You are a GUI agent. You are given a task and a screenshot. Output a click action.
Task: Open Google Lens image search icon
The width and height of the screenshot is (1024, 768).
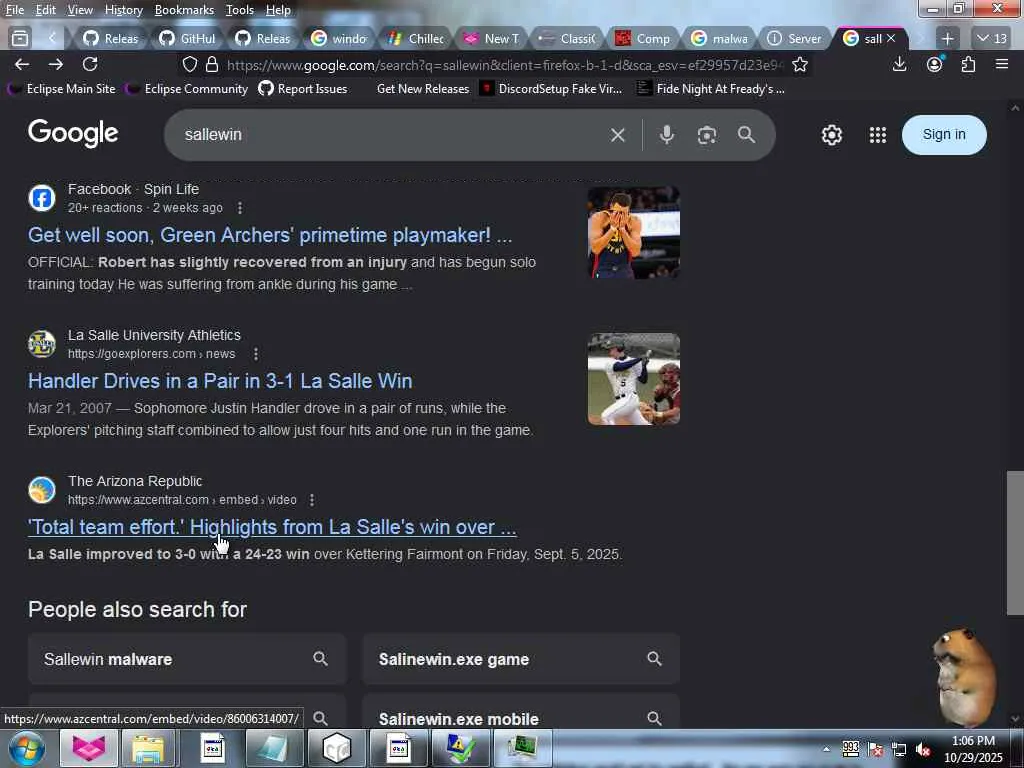click(x=707, y=135)
